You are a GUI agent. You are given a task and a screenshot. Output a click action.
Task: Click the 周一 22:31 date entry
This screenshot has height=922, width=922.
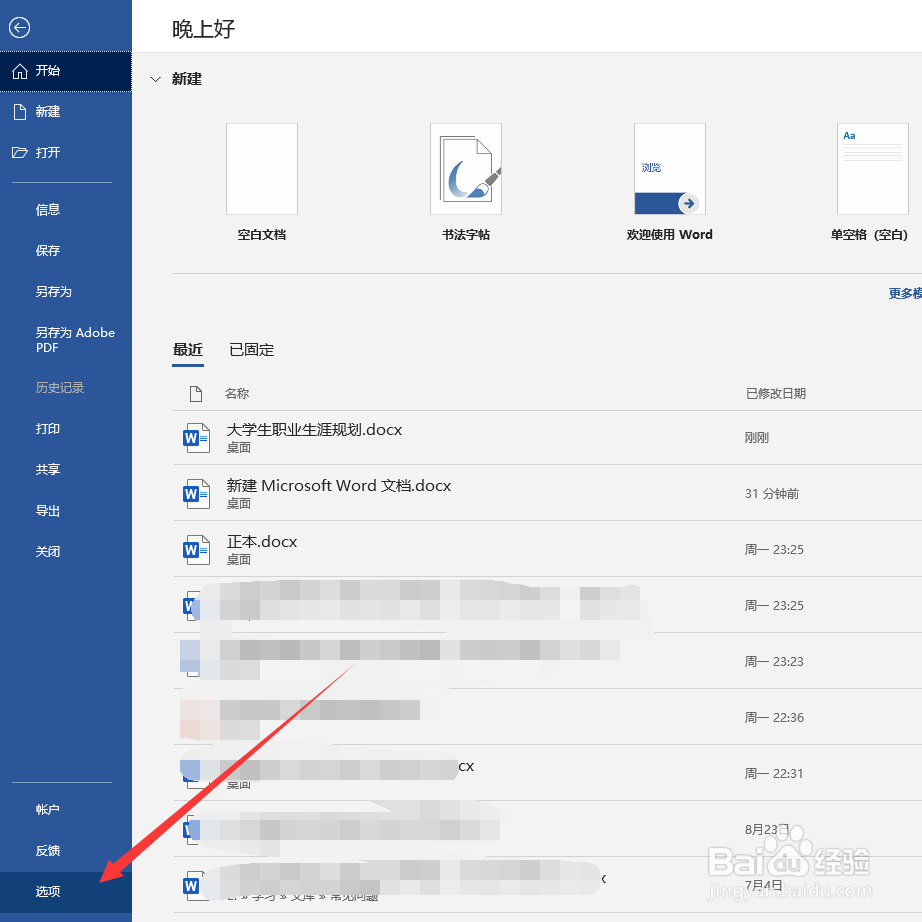coord(774,774)
